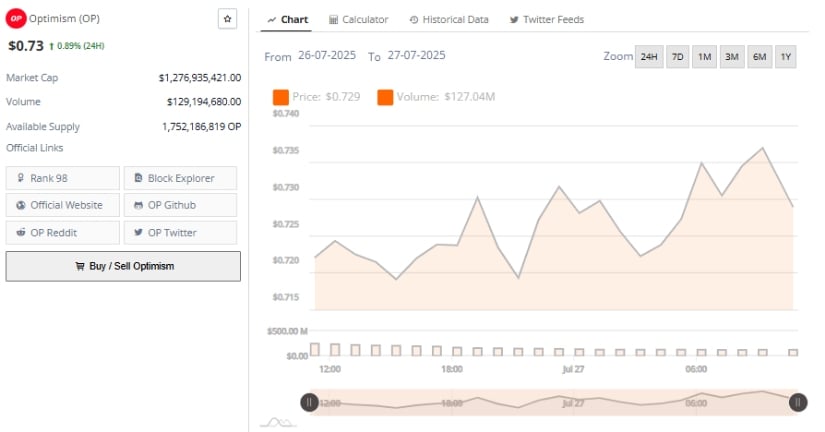Click the $0.73 current price text
This screenshot has width=825, height=432.
coord(26,46)
